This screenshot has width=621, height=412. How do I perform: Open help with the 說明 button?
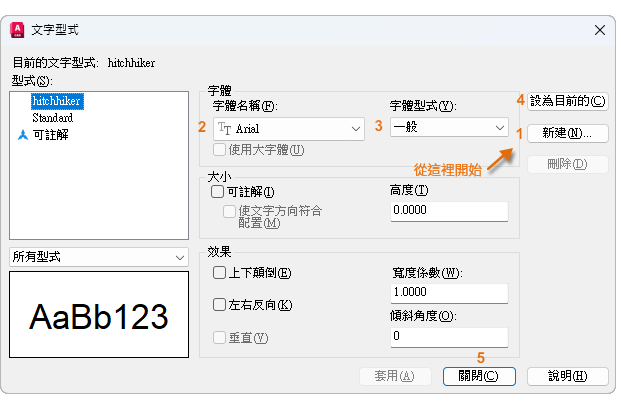[x=565, y=376]
